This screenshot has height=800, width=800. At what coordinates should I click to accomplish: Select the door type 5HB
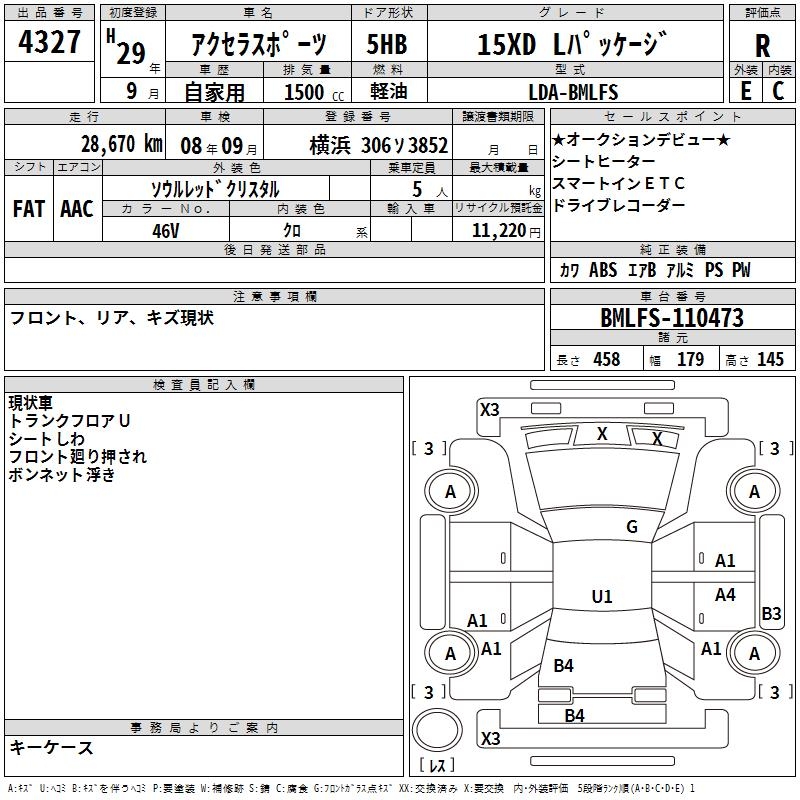click(x=387, y=44)
